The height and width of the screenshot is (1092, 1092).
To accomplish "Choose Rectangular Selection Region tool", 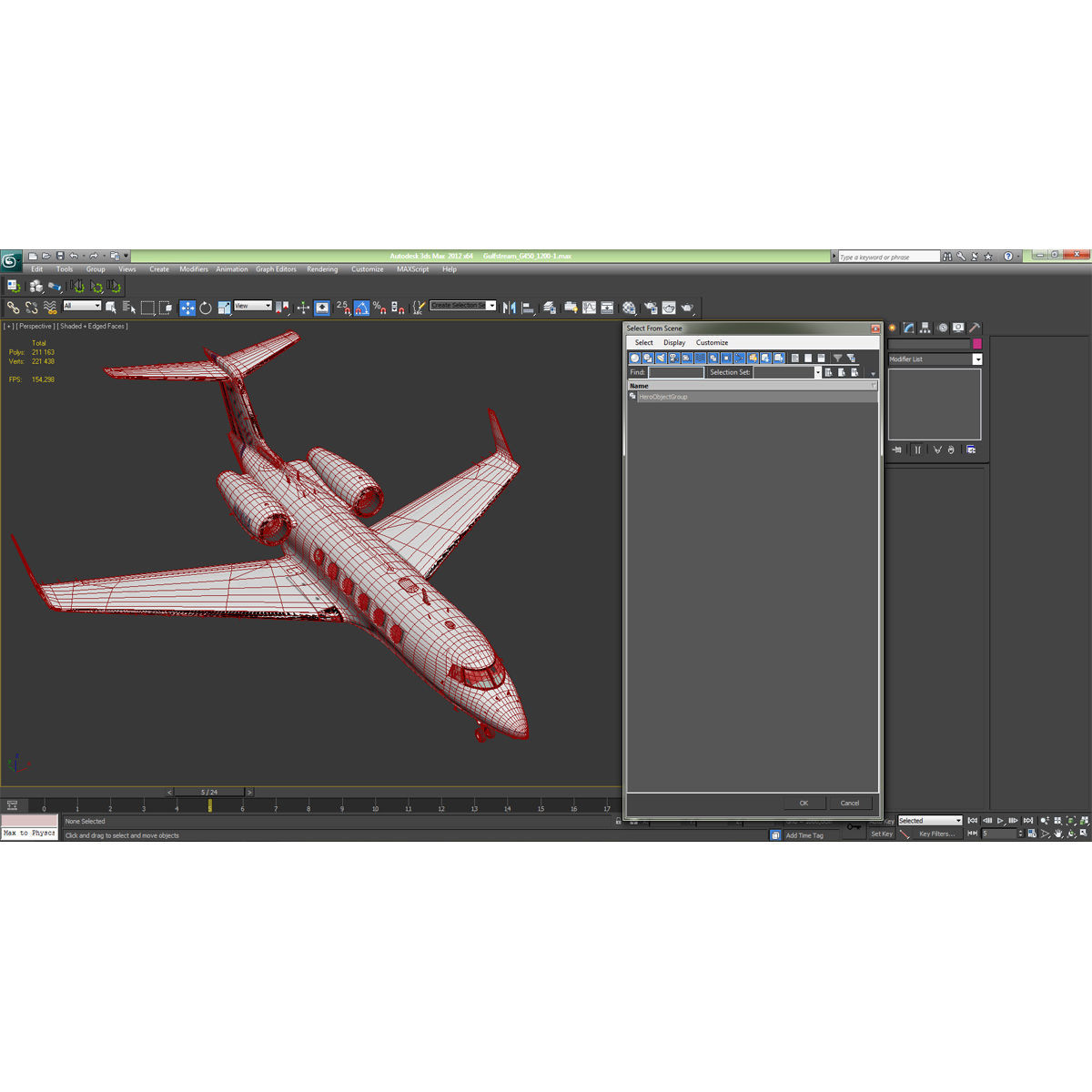I will click(148, 308).
